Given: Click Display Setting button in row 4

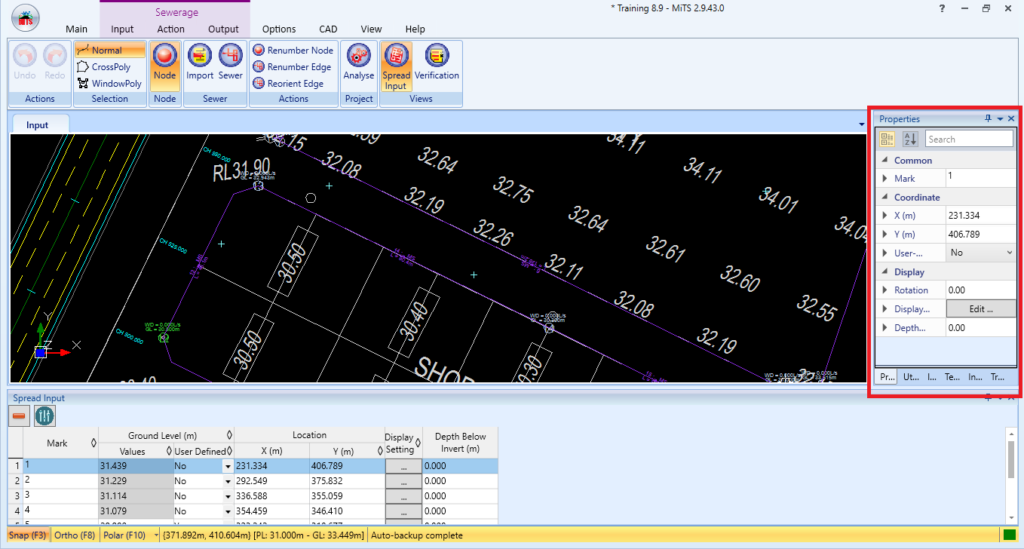Looking at the screenshot, I should pyautogui.click(x=403, y=511).
